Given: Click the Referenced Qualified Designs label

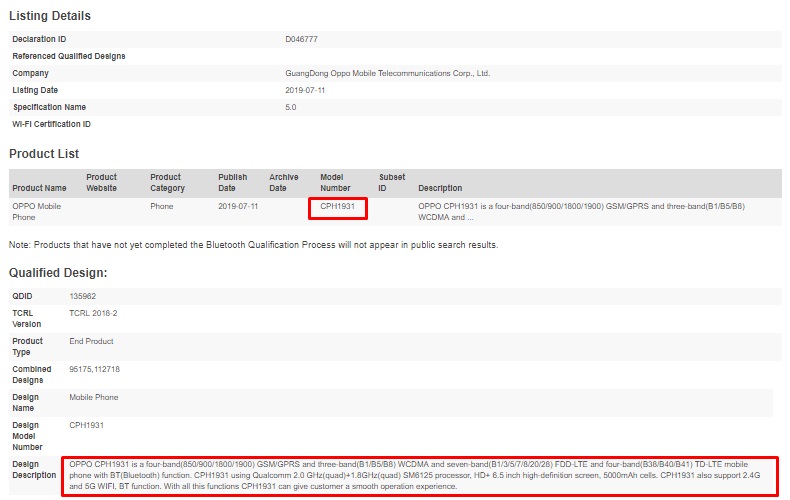Looking at the screenshot, I should click(69, 56).
